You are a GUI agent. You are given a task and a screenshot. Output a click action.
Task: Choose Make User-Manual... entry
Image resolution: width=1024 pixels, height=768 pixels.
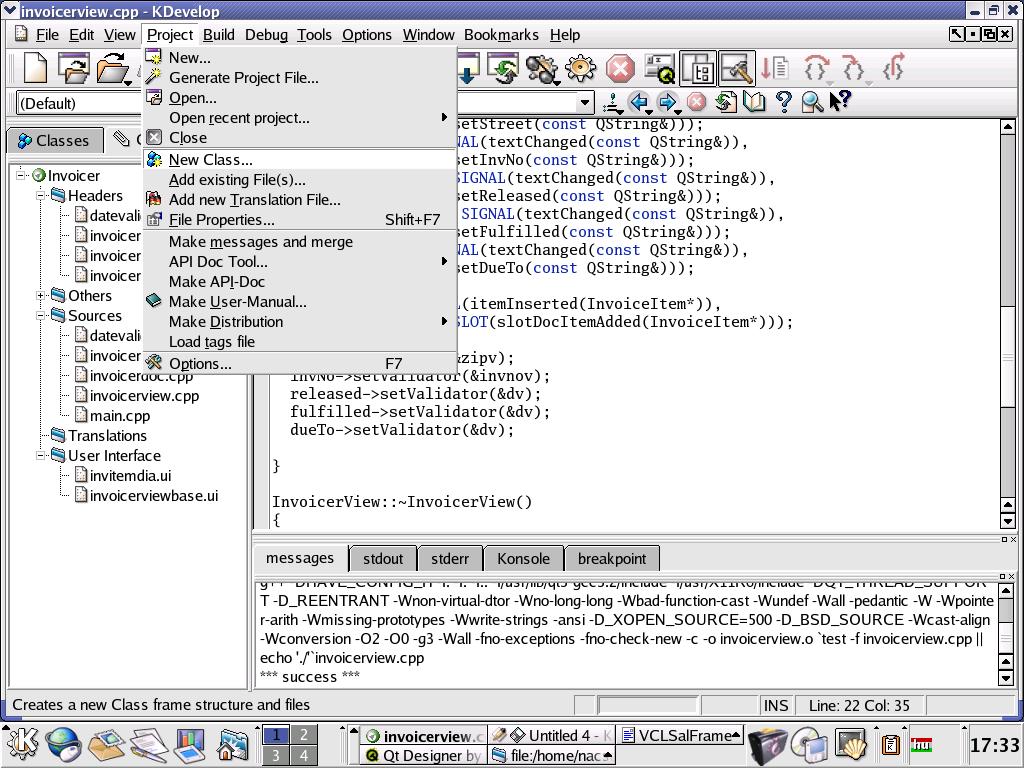click(x=299, y=302)
